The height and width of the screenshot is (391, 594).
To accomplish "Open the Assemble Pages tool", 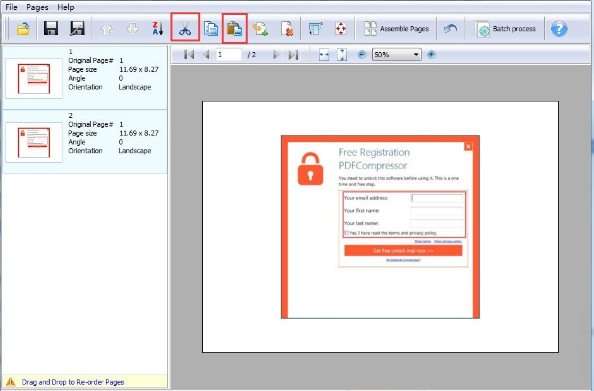I will click(396, 29).
